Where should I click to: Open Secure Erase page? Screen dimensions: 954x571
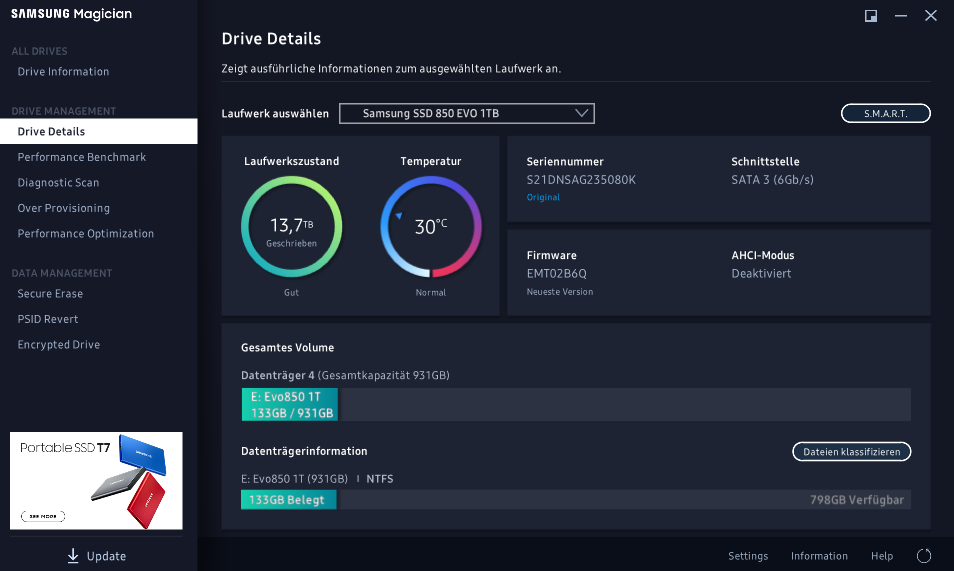50,293
